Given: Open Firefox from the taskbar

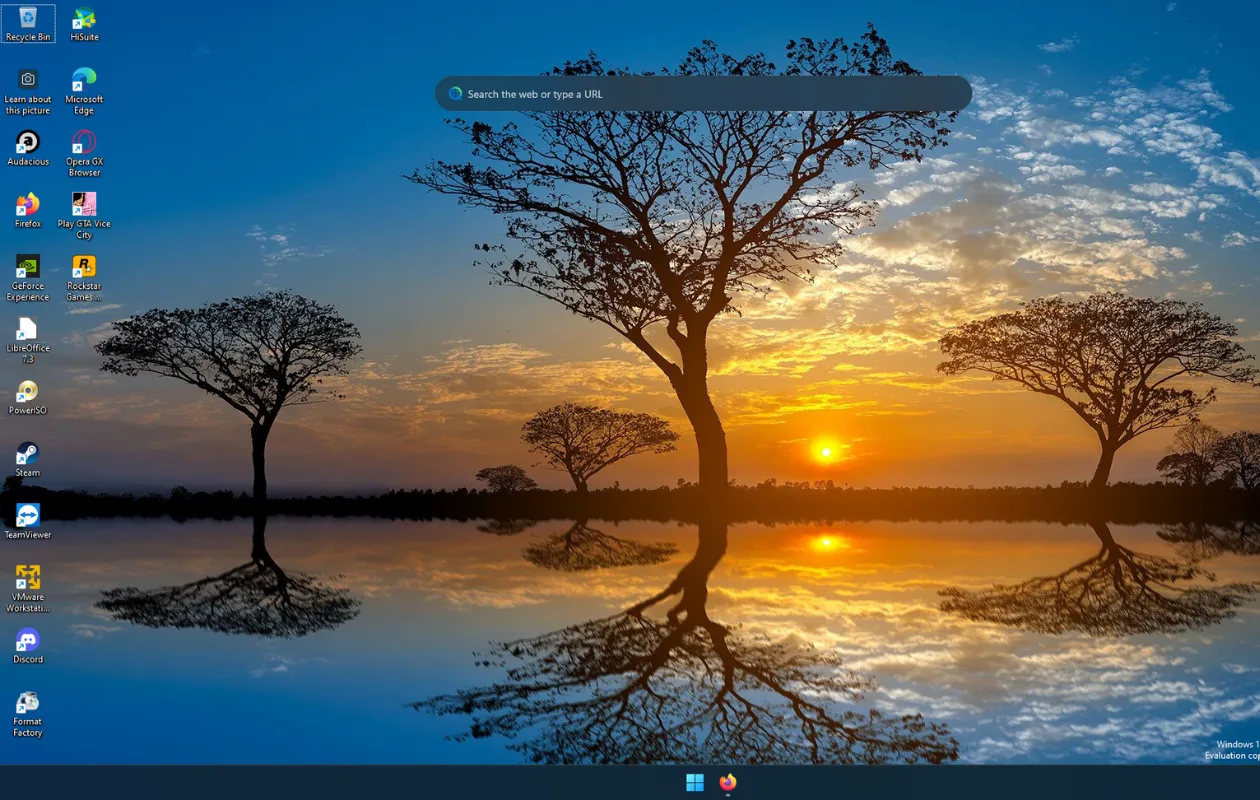Looking at the screenshot, I should pos(728,782).
